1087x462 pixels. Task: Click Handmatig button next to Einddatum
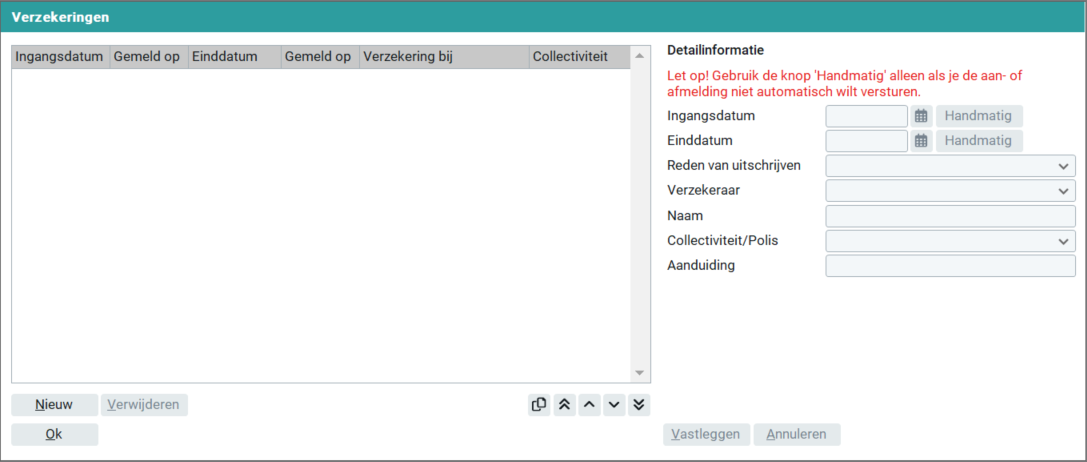click(x=978, y=141)
